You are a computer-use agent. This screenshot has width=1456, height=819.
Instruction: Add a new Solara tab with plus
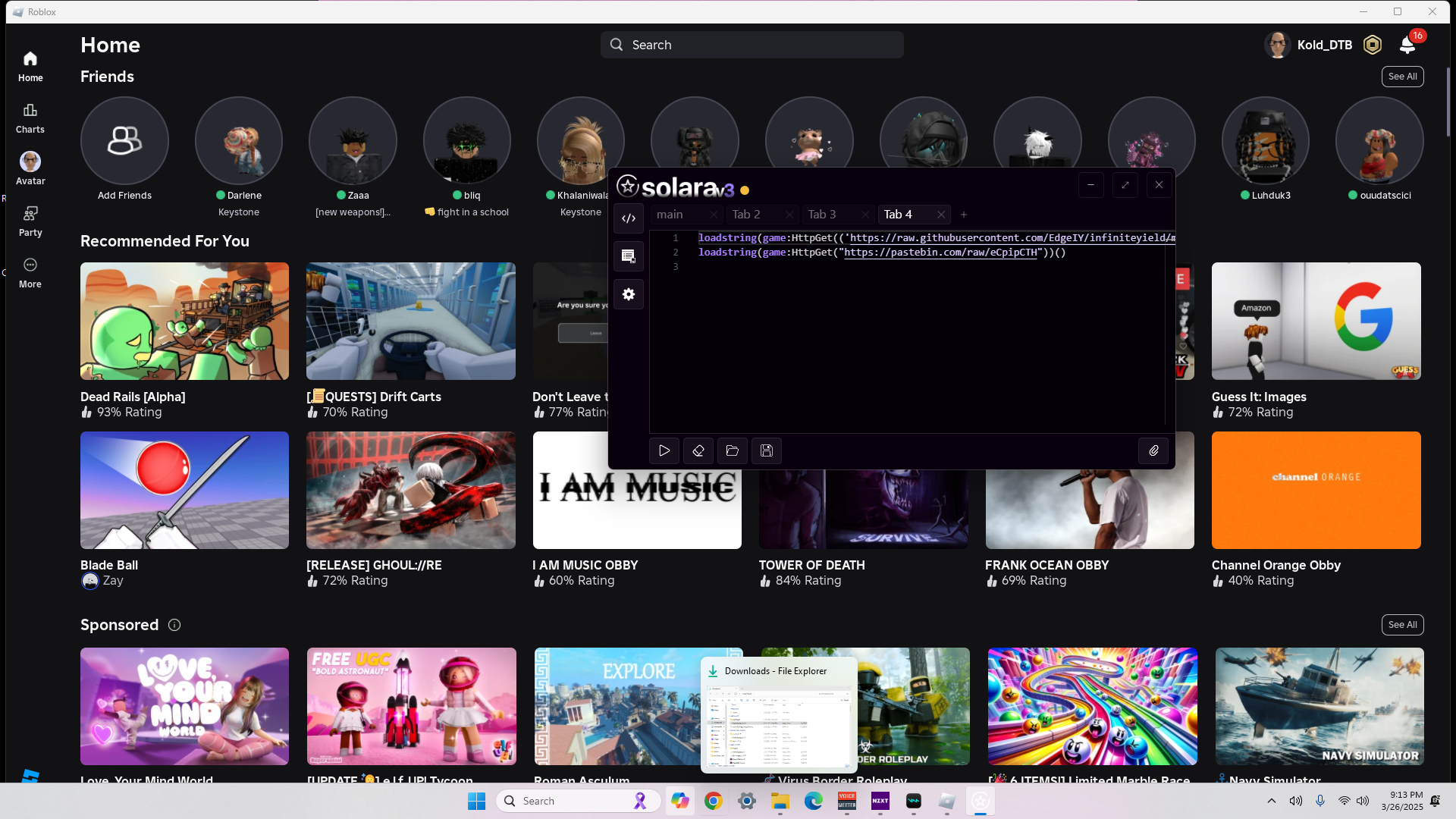point(964,215)
